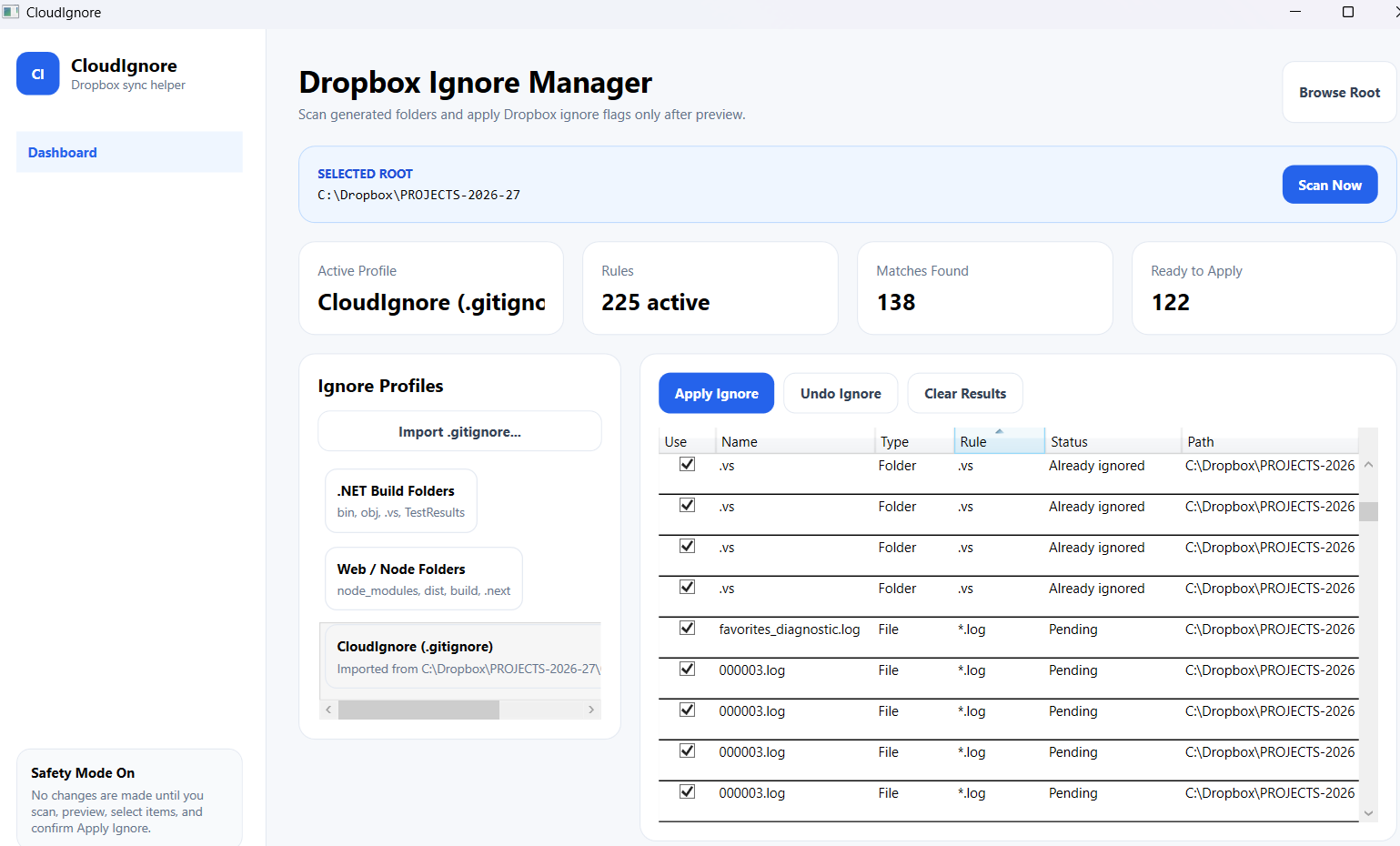Click the profile list's right scroll arrow
The image size is (1400, 846).
coord(591,710)
